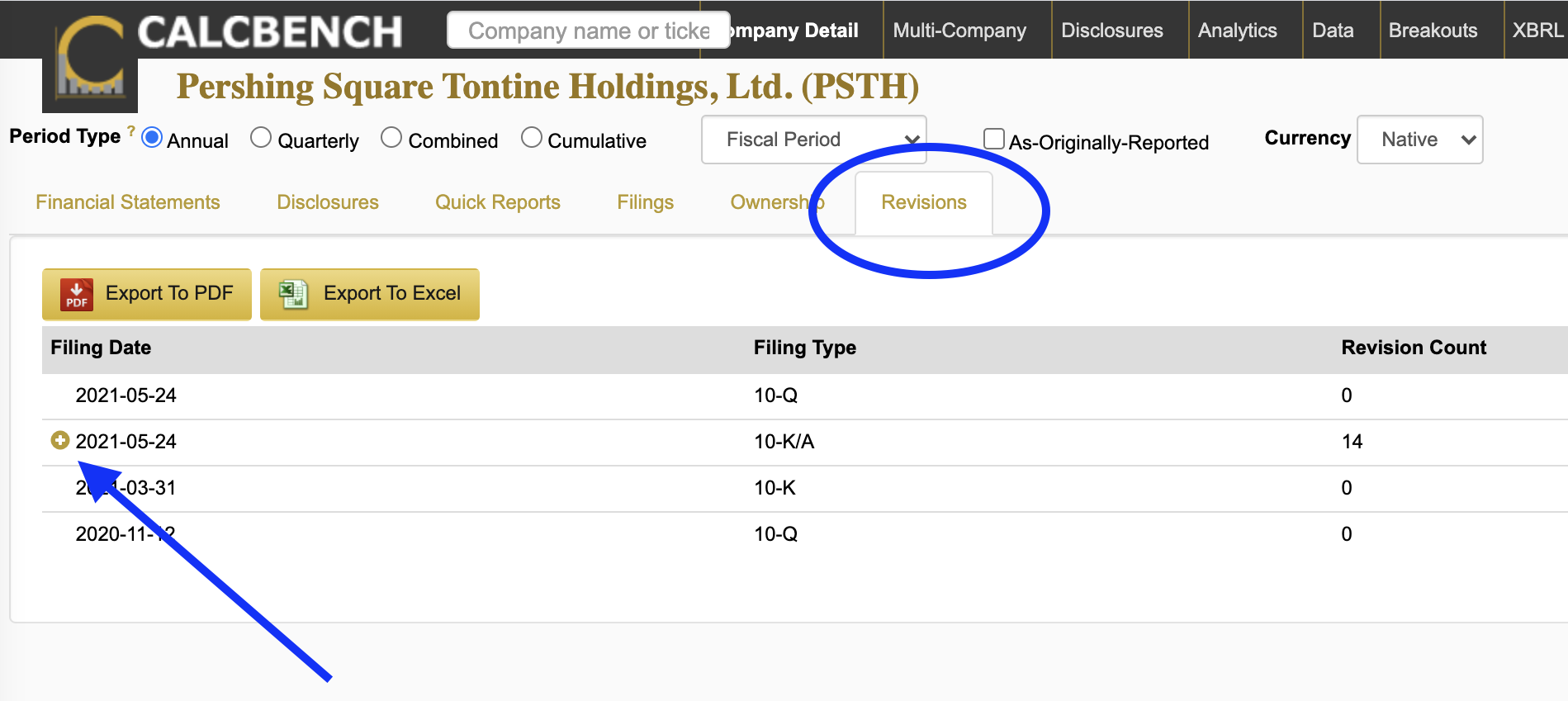Expand the 10-K/A row plus icon
This screenshot has height=701, width=1568.
coord(60,441)
